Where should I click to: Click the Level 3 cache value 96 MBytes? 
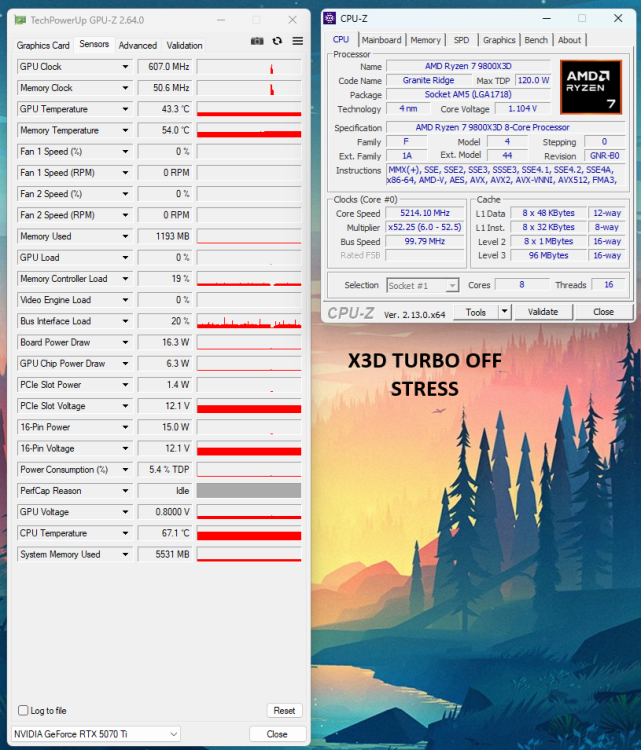coord(548,255)
